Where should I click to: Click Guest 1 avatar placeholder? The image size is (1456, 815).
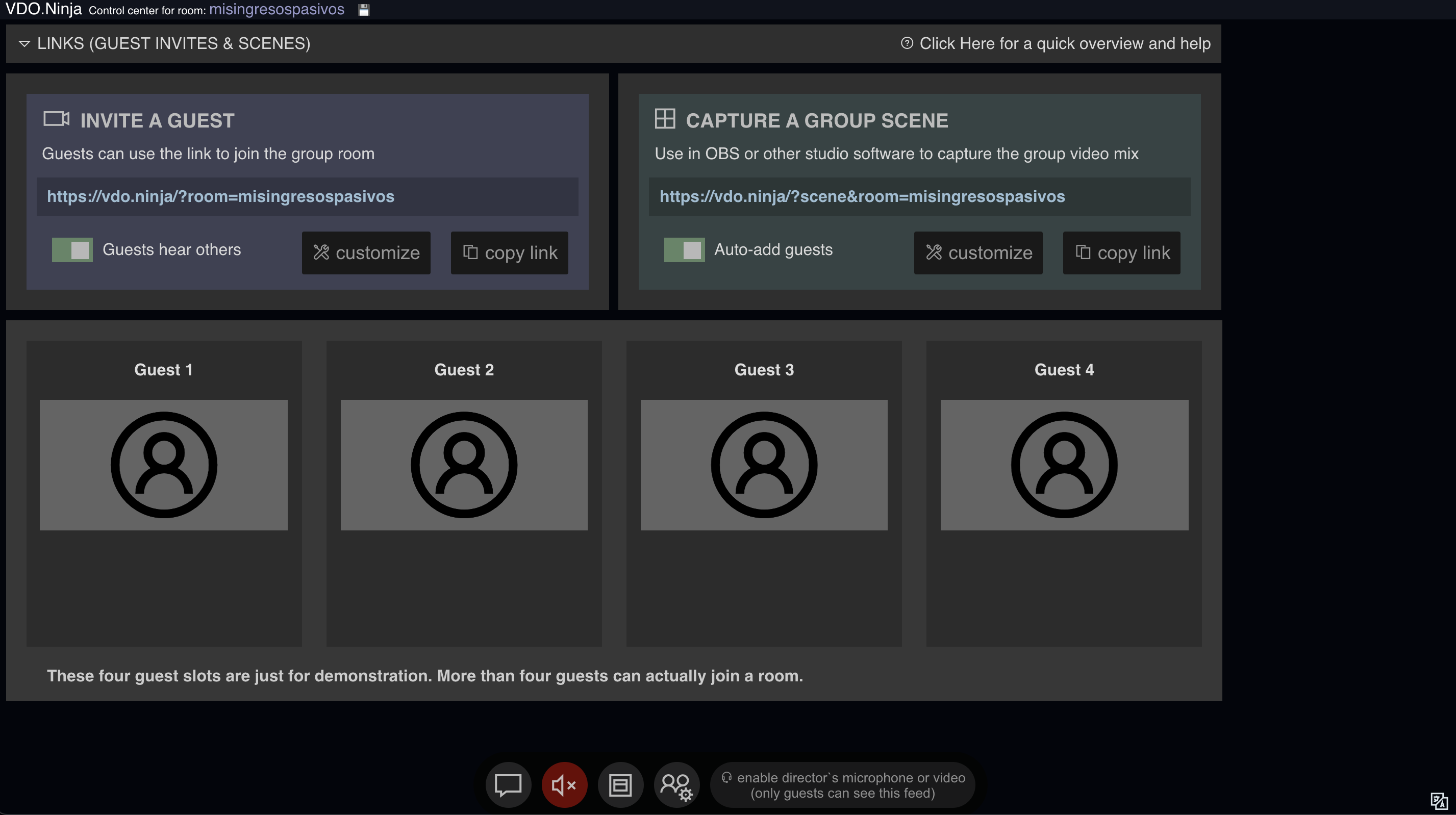pos(163,465)
